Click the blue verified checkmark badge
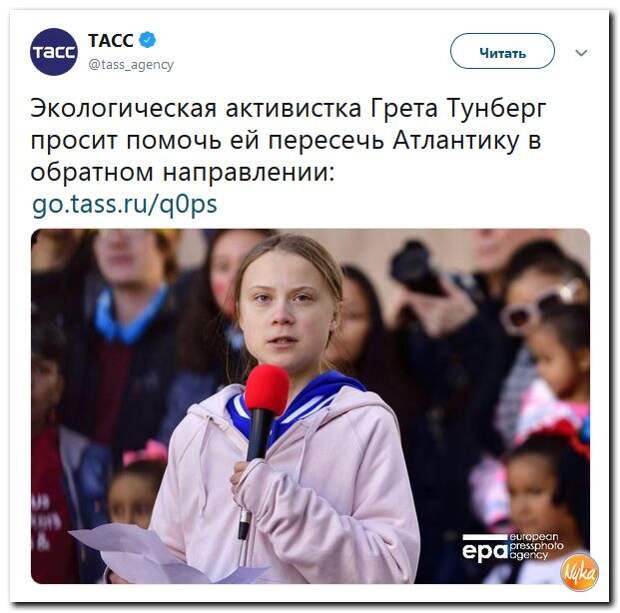The height and width of the screenshot is (613, 620). tap(147, 40)
